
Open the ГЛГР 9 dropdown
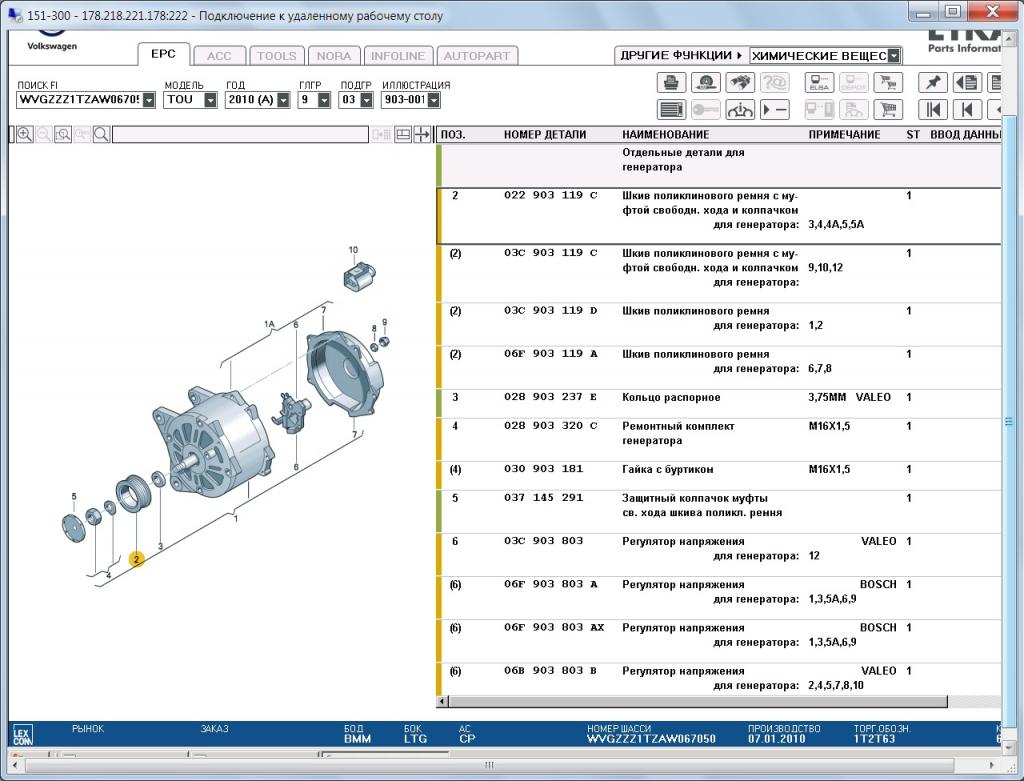(324, 100)
